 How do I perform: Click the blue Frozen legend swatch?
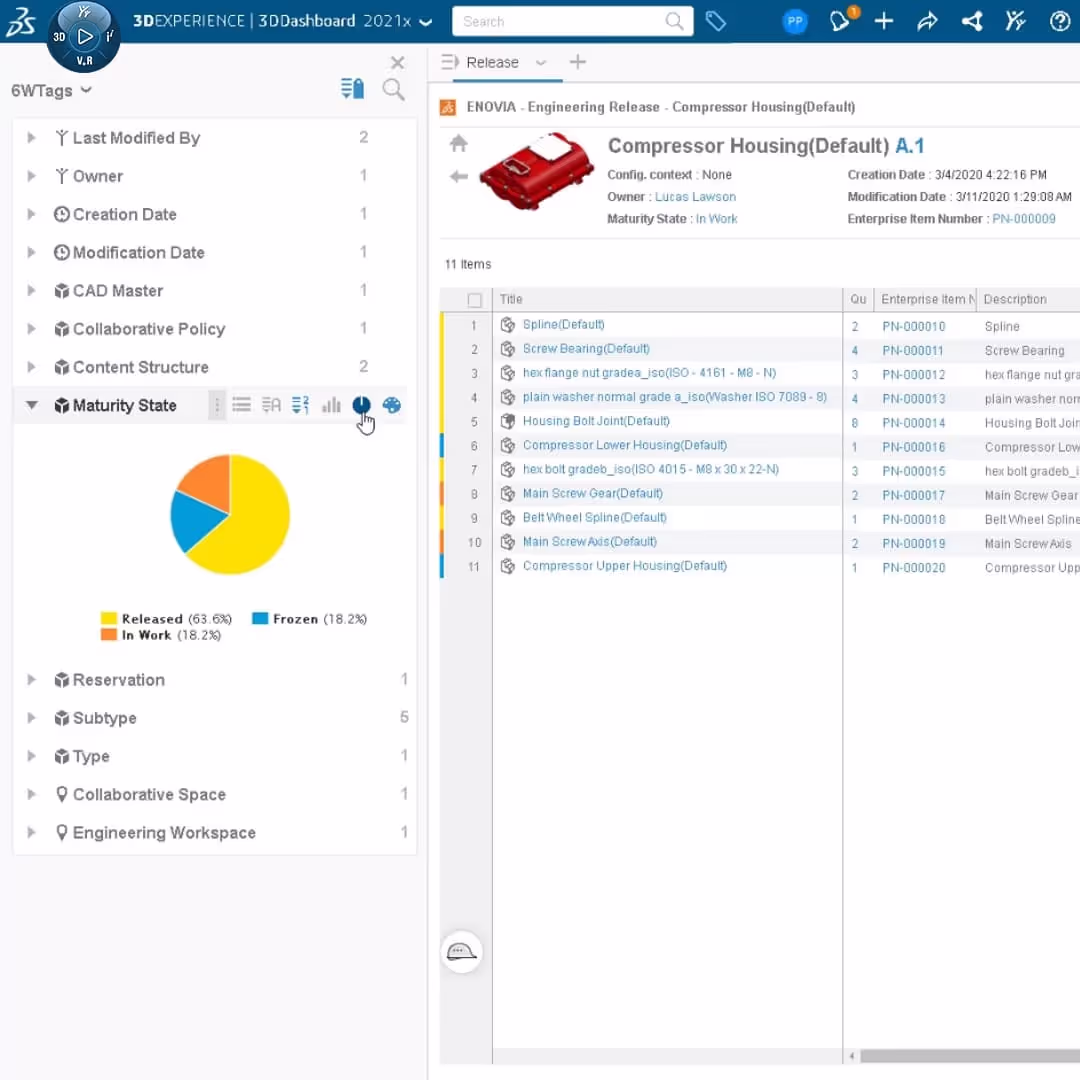click(x=260, y=619)
